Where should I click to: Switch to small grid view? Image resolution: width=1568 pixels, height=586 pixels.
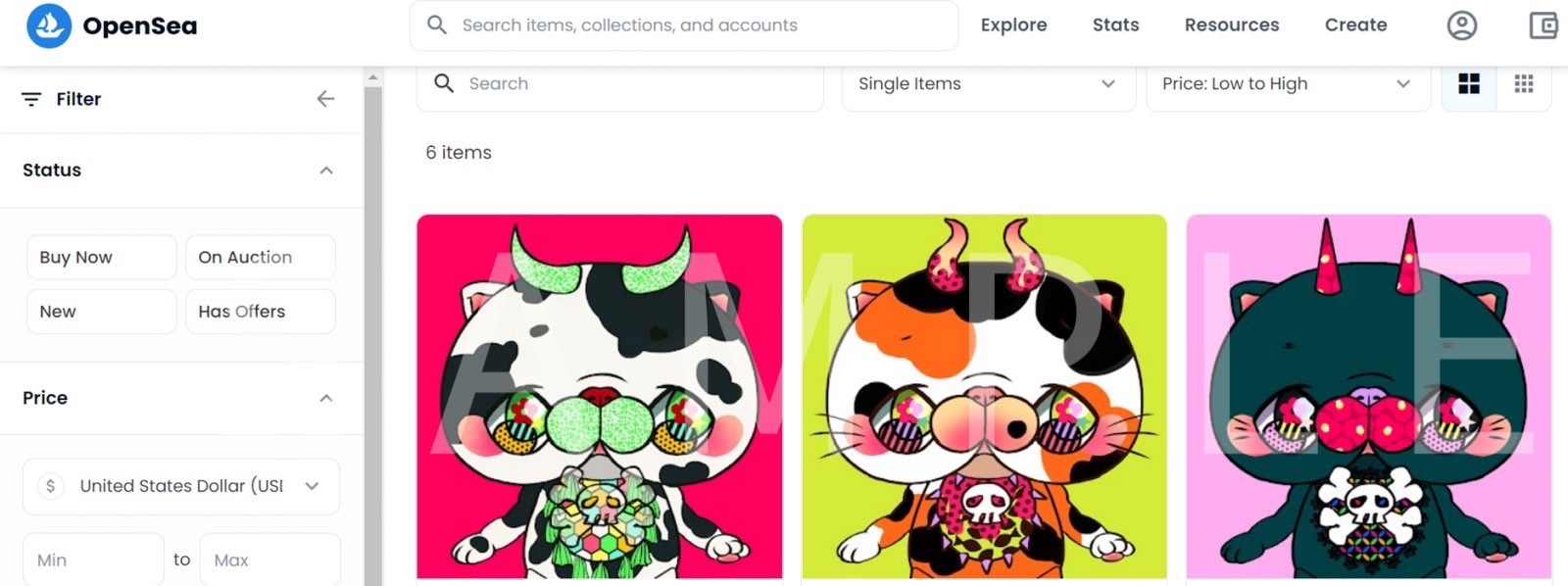tap(1524, 84)
